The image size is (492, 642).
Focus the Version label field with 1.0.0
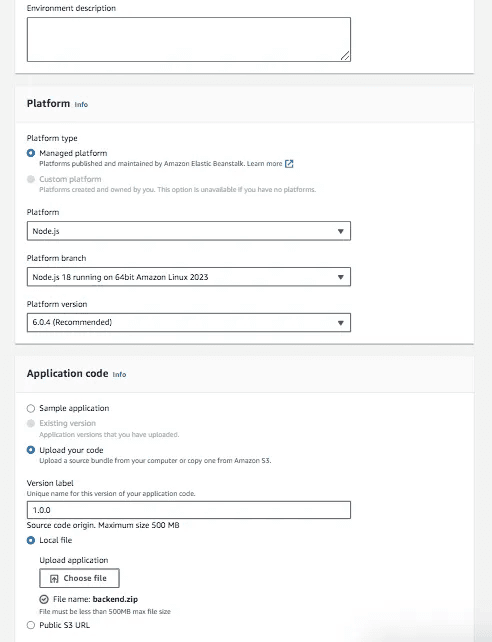click(189, 510)
